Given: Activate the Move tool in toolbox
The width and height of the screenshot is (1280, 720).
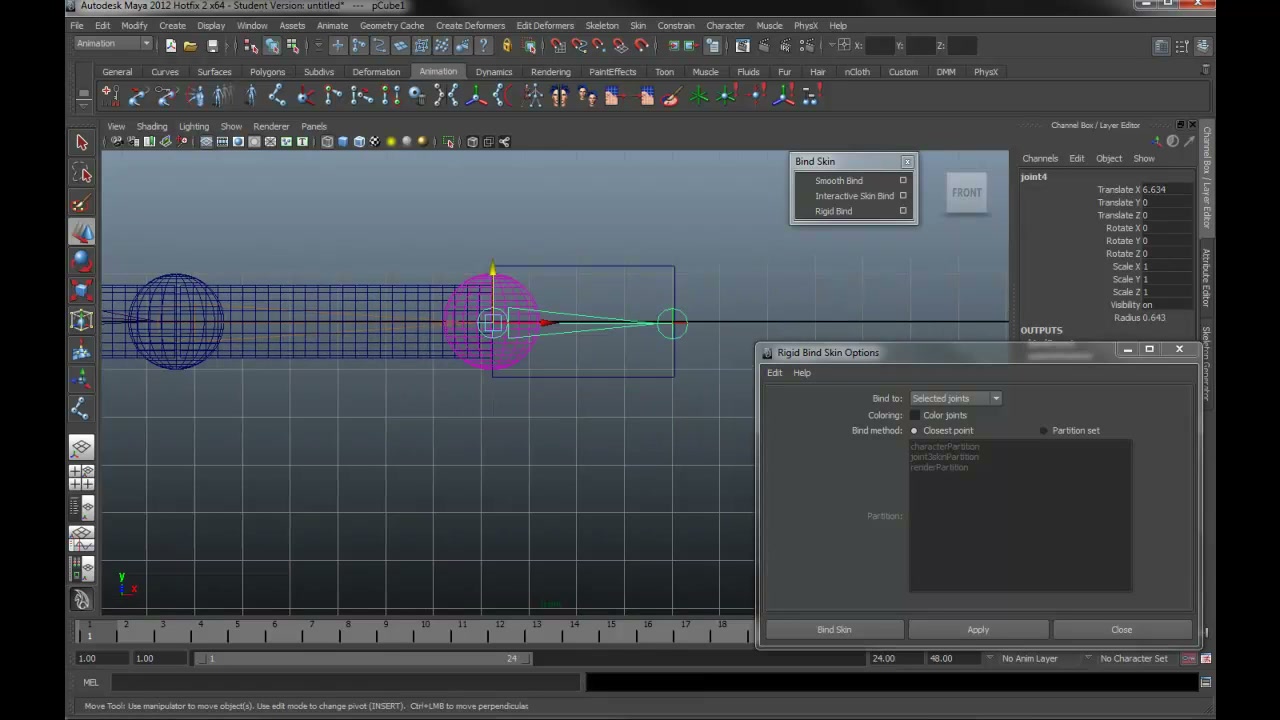Looking at the screenshot, I should click(82, 233).
